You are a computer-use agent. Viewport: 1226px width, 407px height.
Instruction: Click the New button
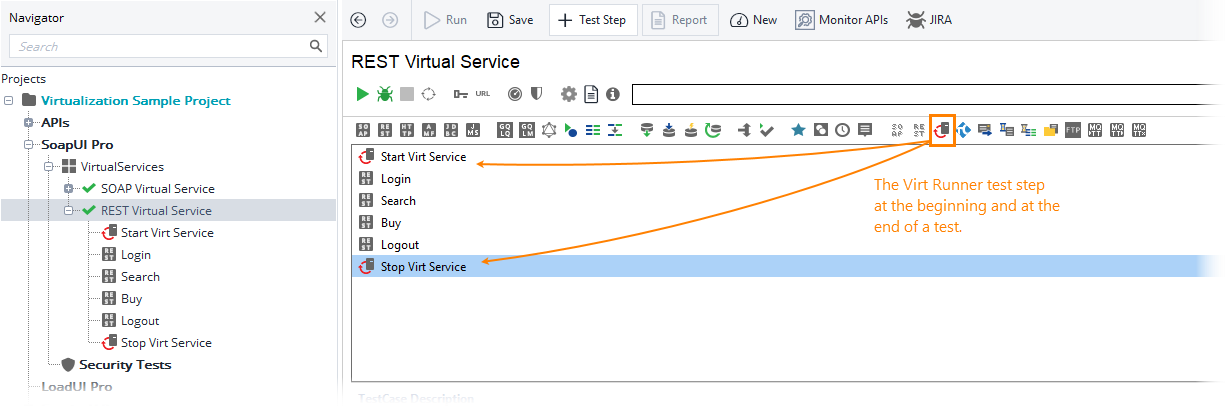point(754,20)
